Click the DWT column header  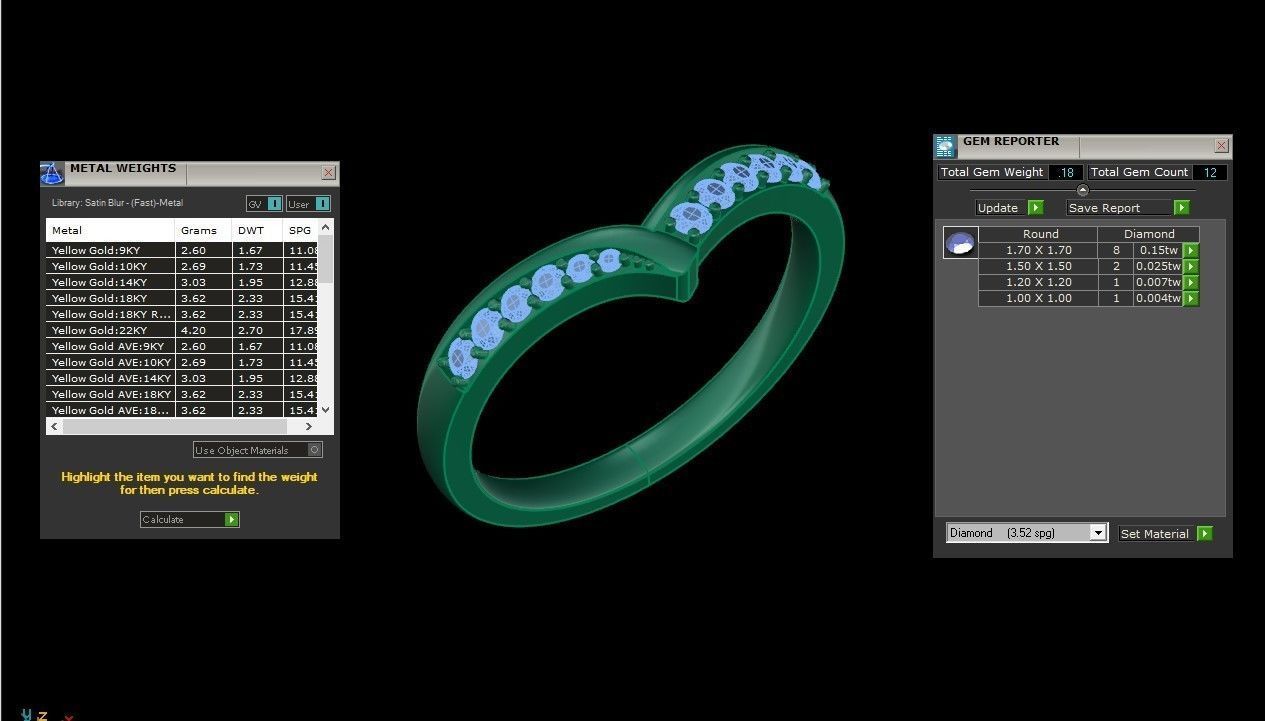point(258,230)
